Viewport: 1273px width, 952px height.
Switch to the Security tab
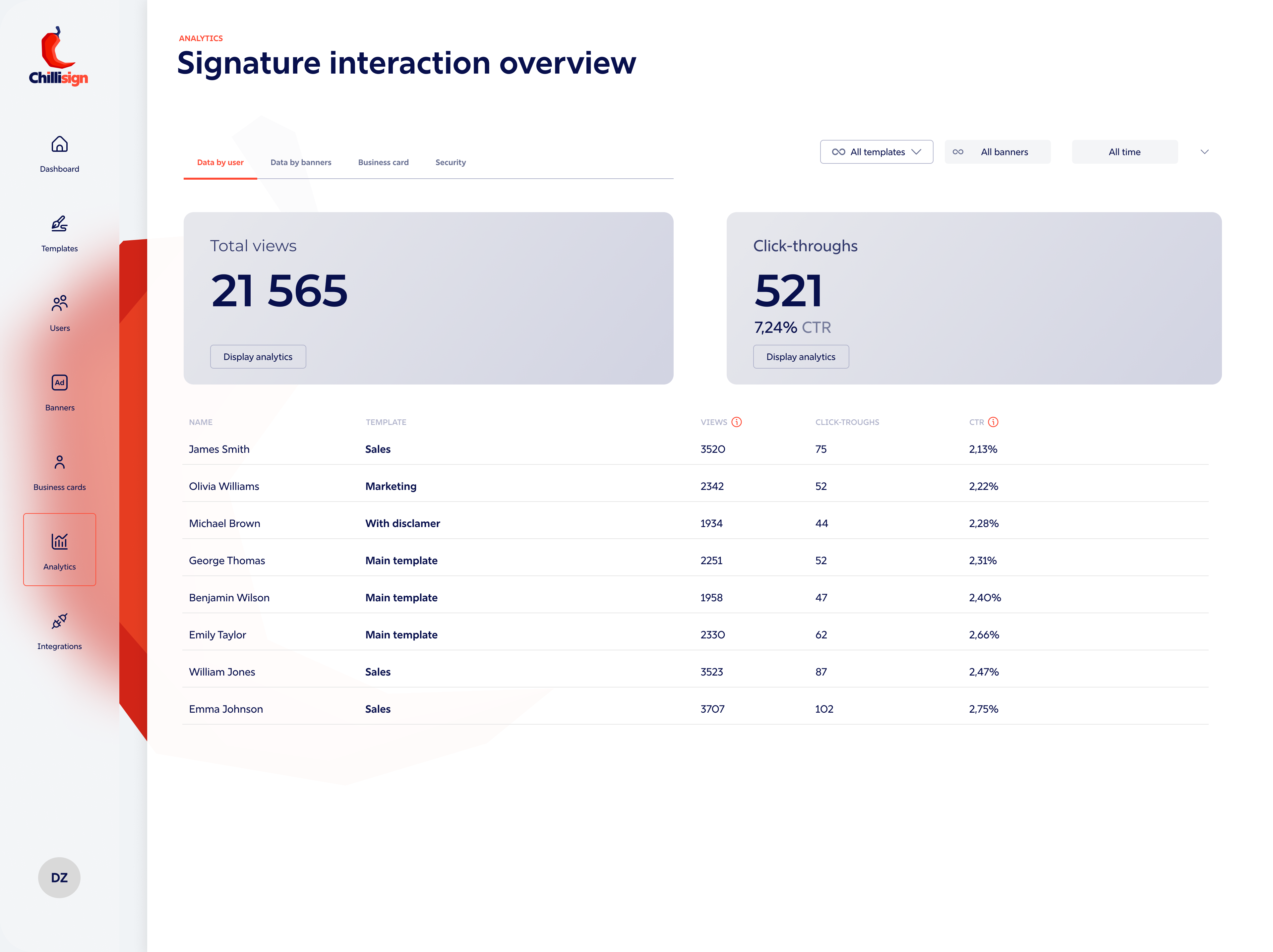[451, 162]
